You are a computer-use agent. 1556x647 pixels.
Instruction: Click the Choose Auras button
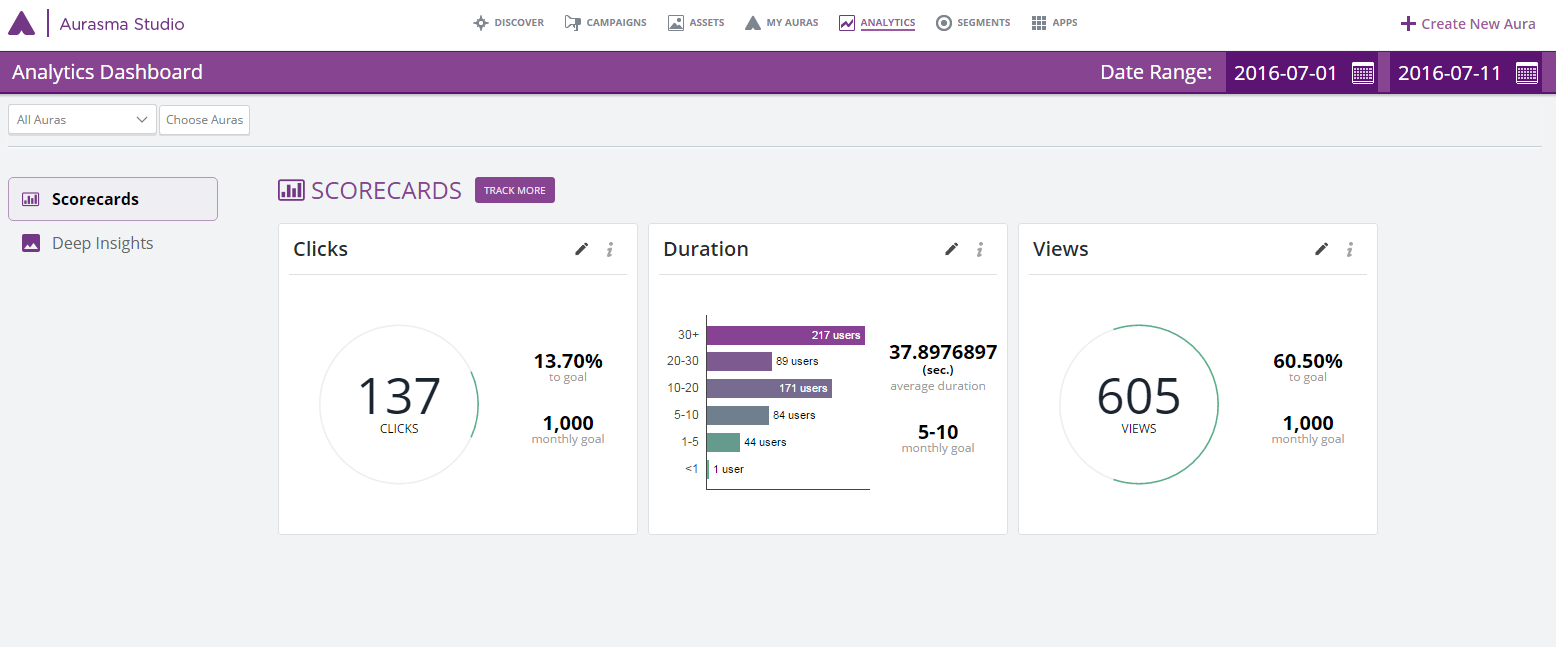(204, 120)
